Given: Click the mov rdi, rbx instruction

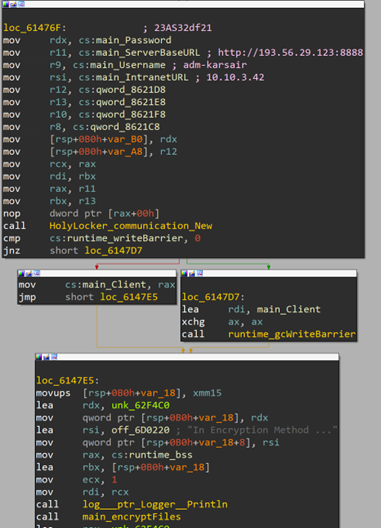Looking at the screenshot, I should coord(50,176).
